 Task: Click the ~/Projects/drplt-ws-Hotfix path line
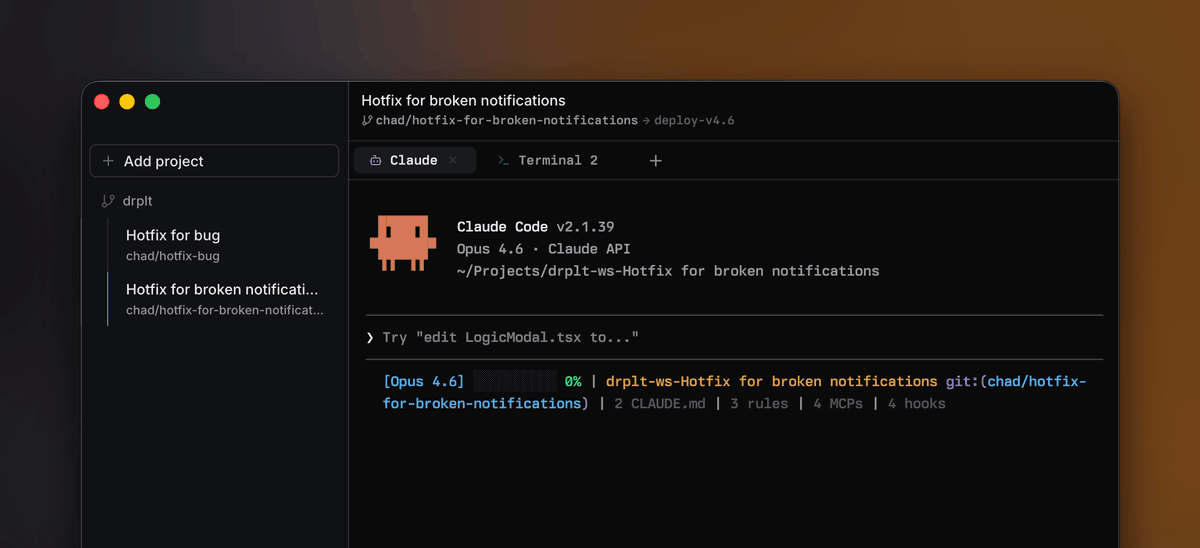click(x=668, y=271)
